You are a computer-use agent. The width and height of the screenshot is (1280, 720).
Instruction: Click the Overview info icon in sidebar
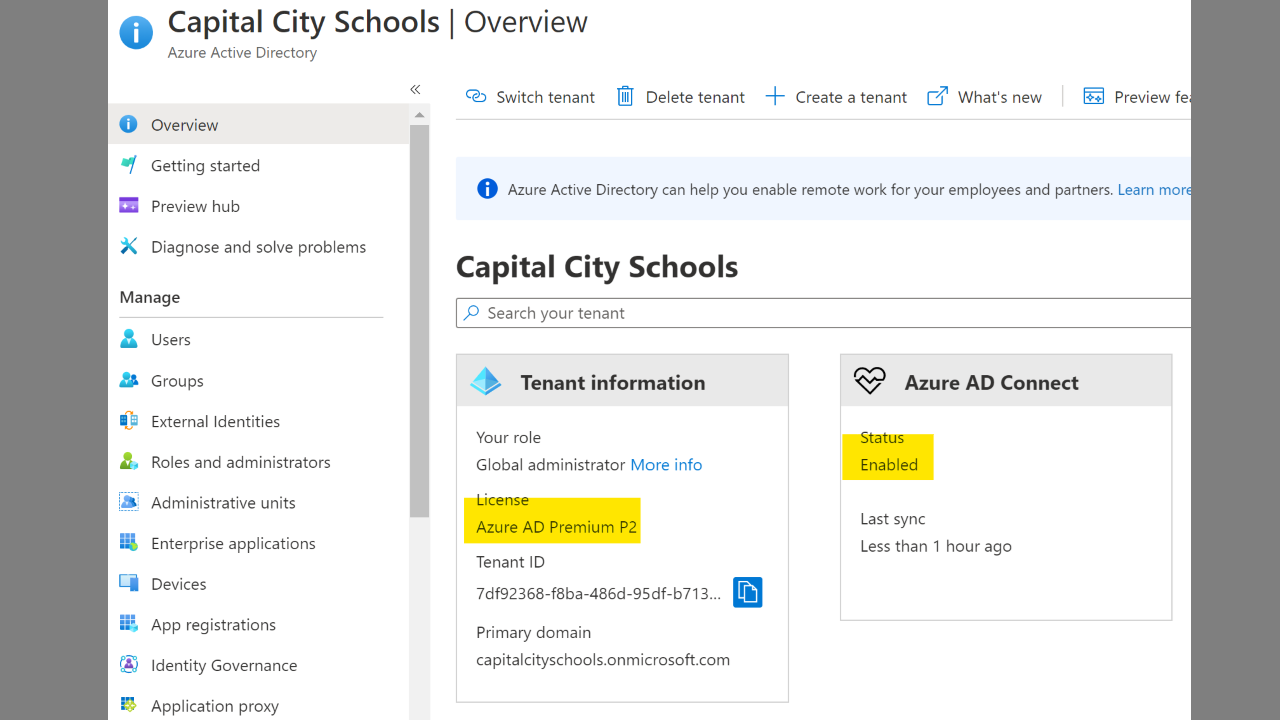point(128,124)
